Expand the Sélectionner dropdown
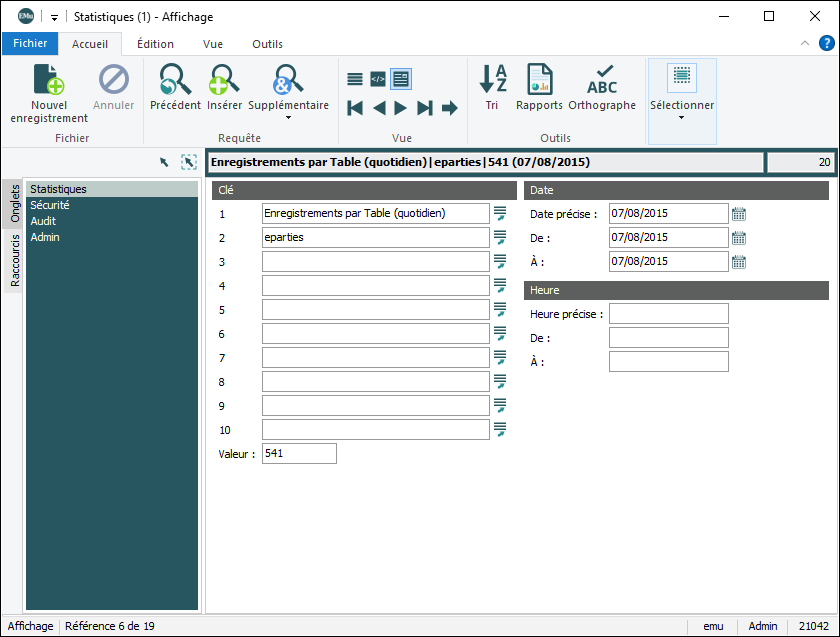Image resolution: width=840 pixels, height=637 pixels. coord(682,118)
